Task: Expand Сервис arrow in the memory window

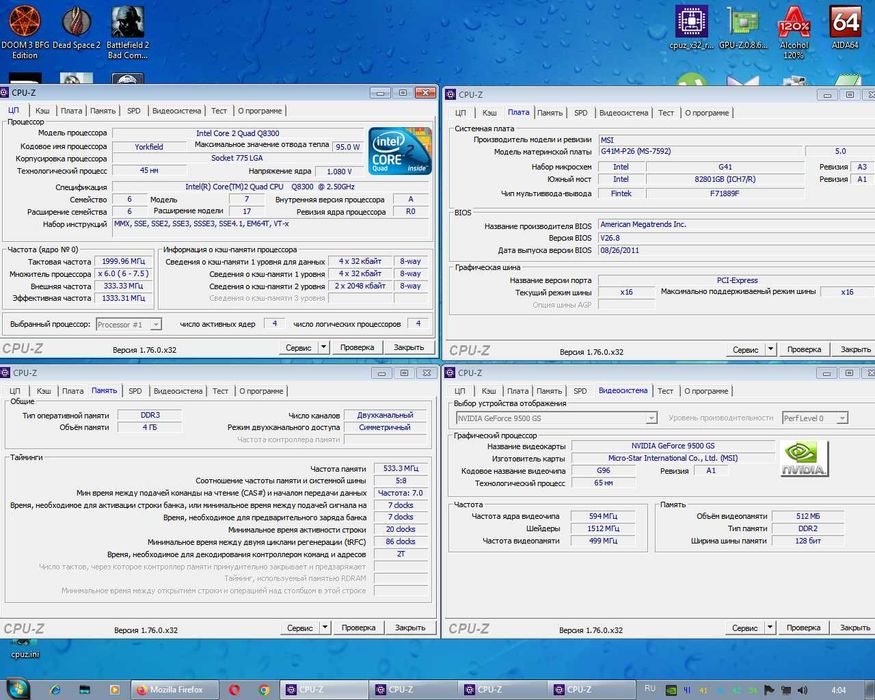Action: [x=325, y=627]
